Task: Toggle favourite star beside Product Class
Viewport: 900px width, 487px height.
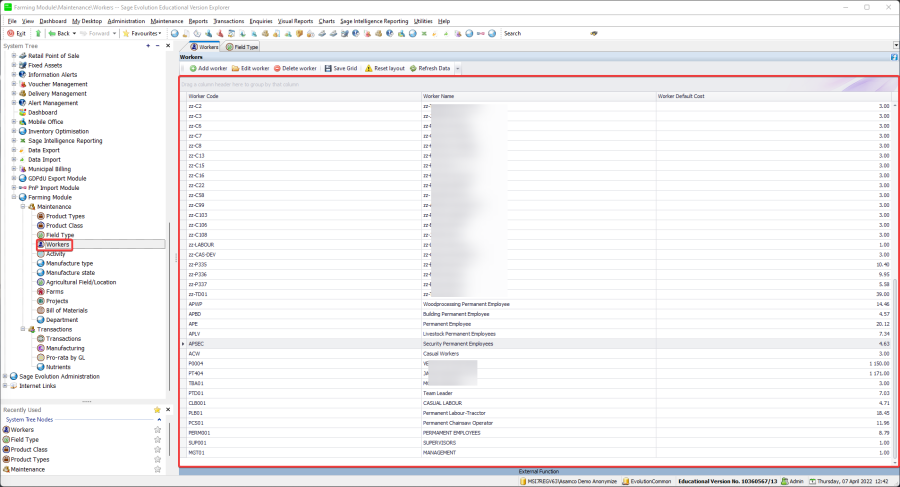Action: click(x=157, y=449)
